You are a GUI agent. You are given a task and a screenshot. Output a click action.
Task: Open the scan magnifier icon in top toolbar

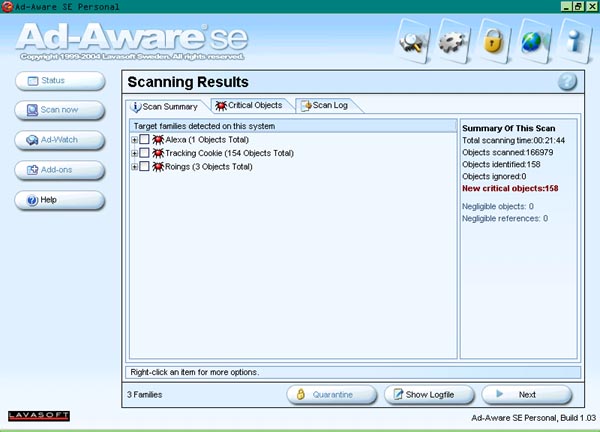click(412, 41)
